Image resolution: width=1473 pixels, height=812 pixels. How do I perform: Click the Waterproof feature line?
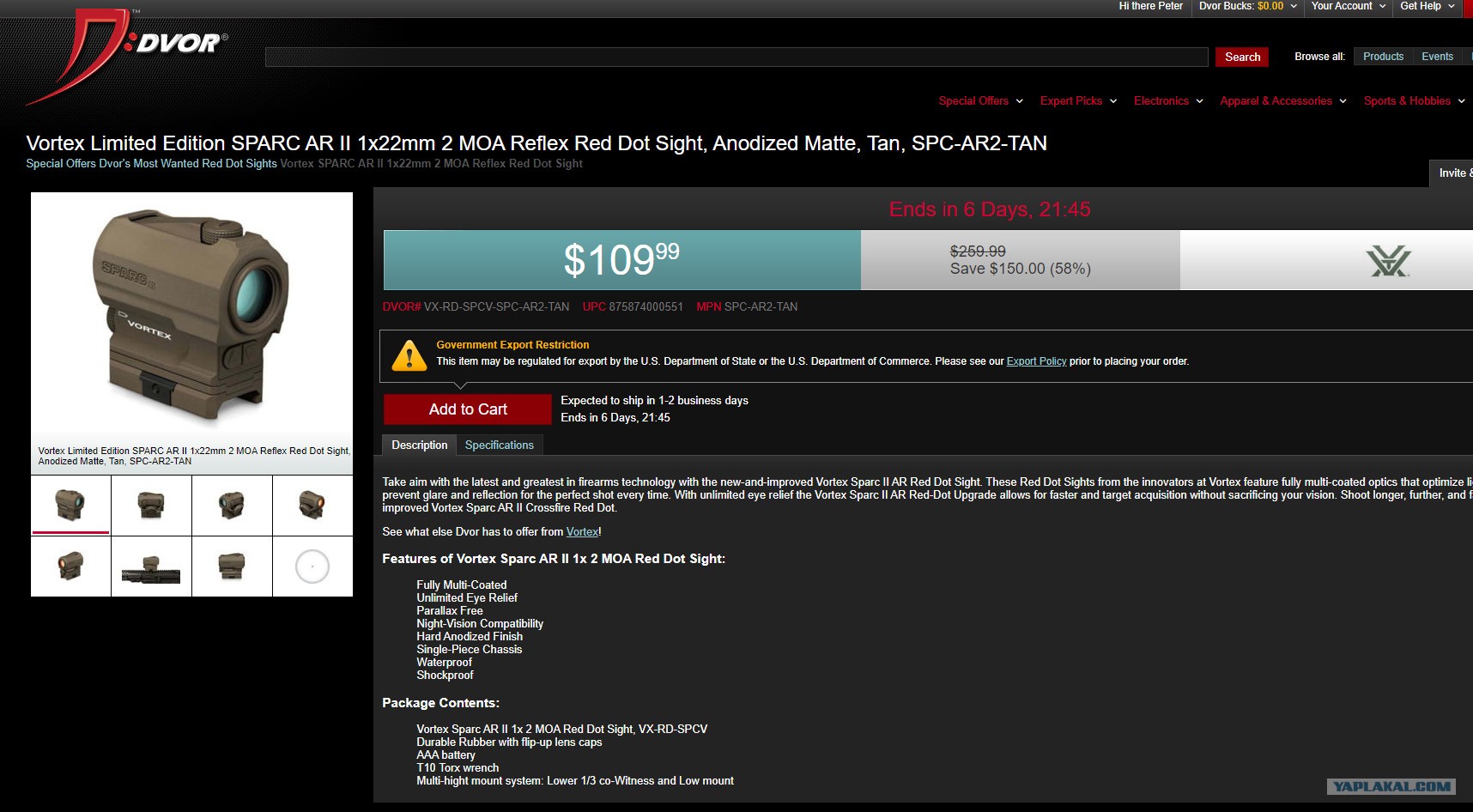[x=445, y=663]
